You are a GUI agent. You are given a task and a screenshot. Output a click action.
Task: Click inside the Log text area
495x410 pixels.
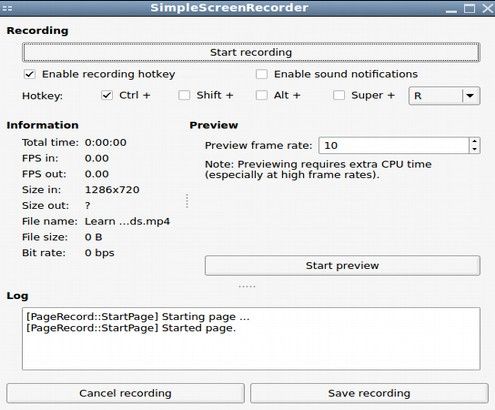(x=251, y=339)
